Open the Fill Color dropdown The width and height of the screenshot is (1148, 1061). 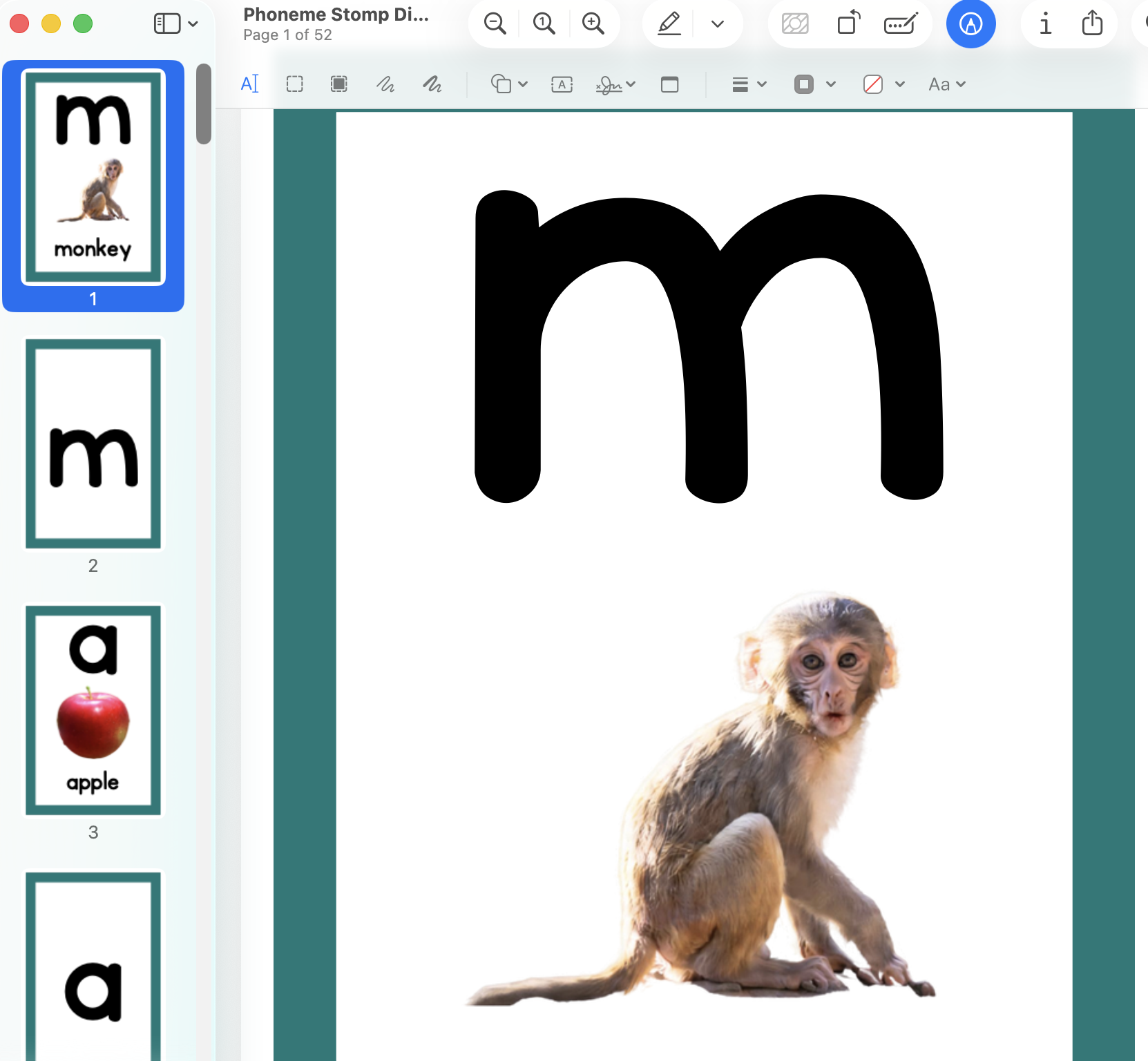(x=883, y=84)
